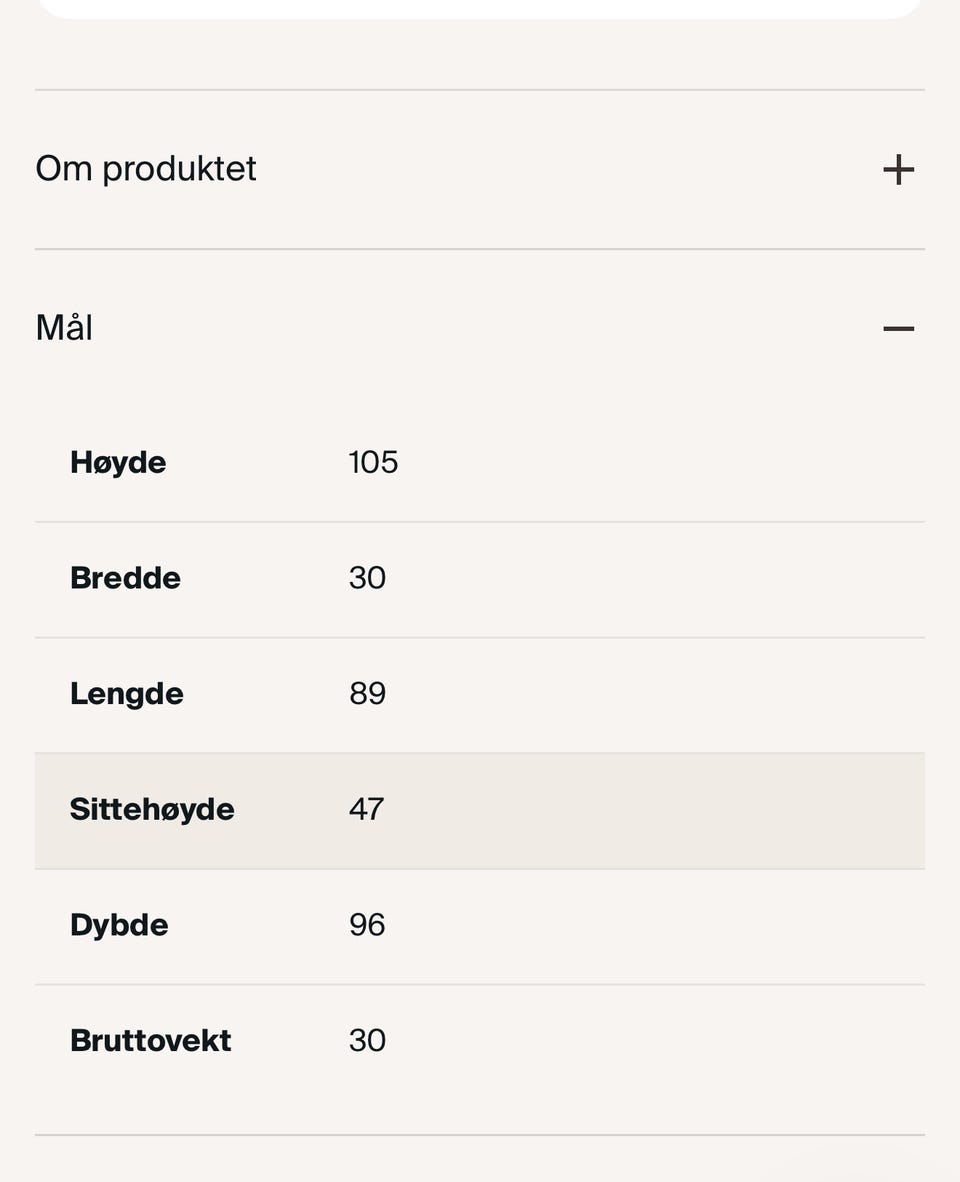Click the Mål section heading
Viewport: 960px width, 1182px height.
point(64,328)
